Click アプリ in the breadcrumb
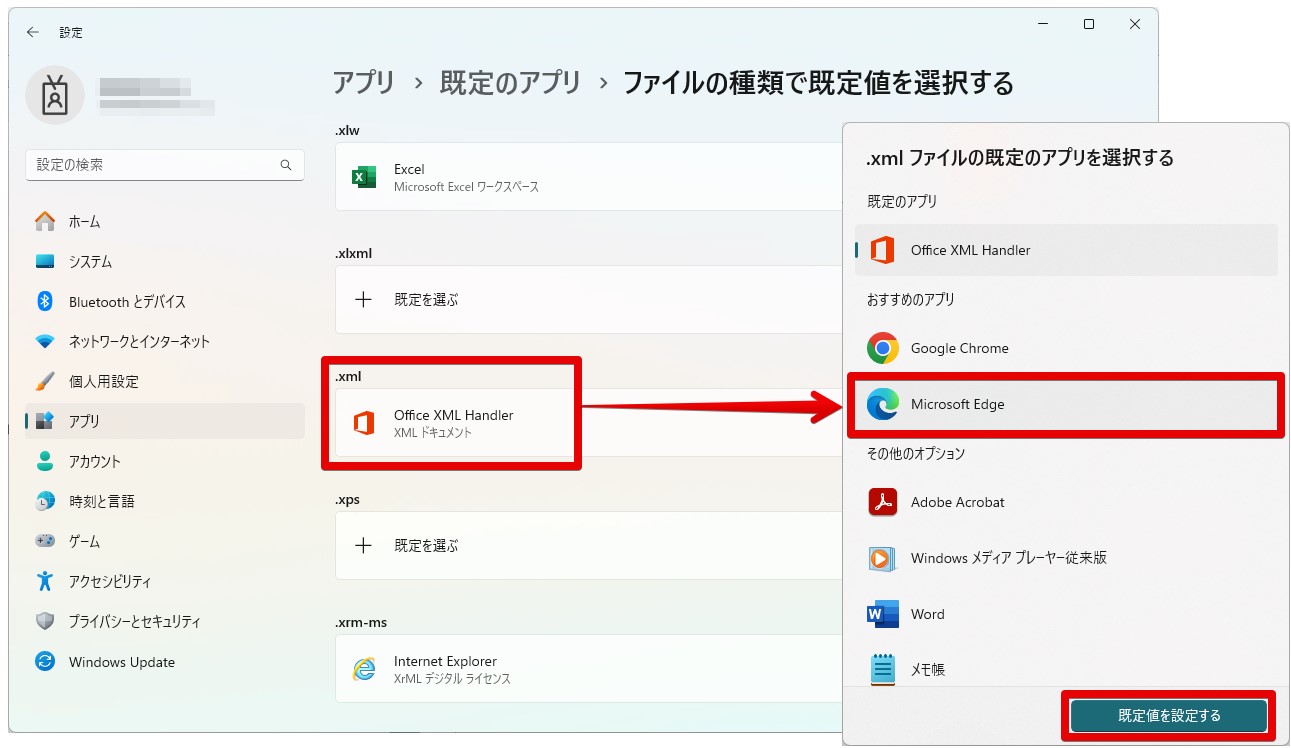The height and width of the screenshot is (748, 1291). (364, 82)
